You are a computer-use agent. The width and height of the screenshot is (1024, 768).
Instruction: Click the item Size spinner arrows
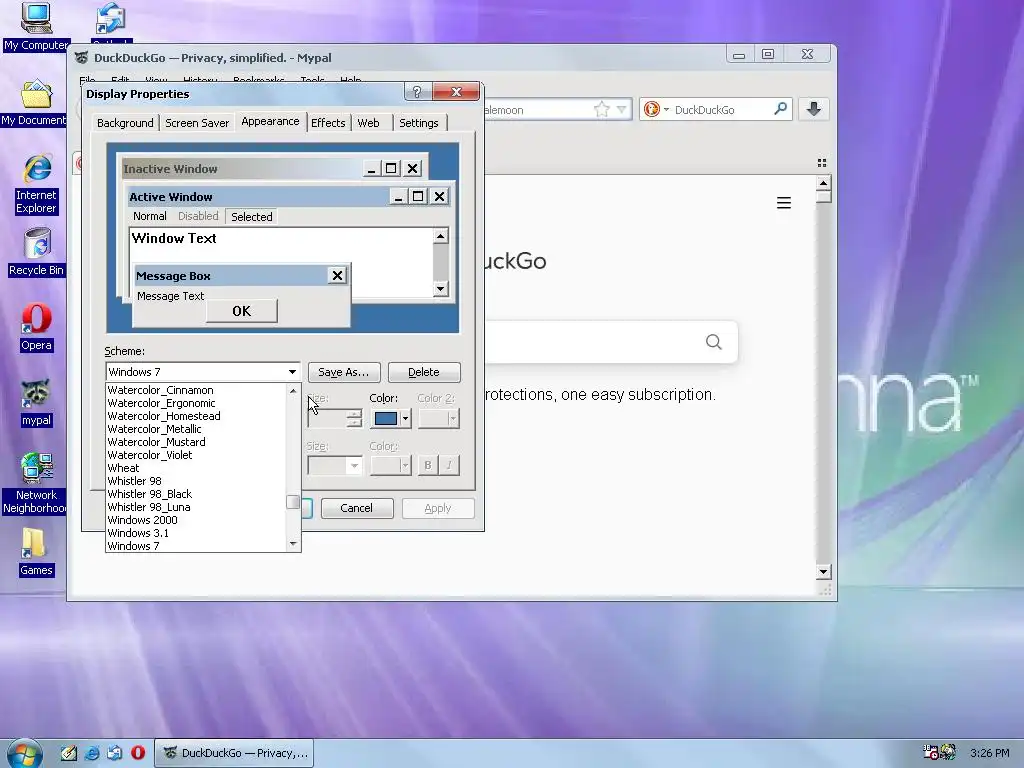354,419
